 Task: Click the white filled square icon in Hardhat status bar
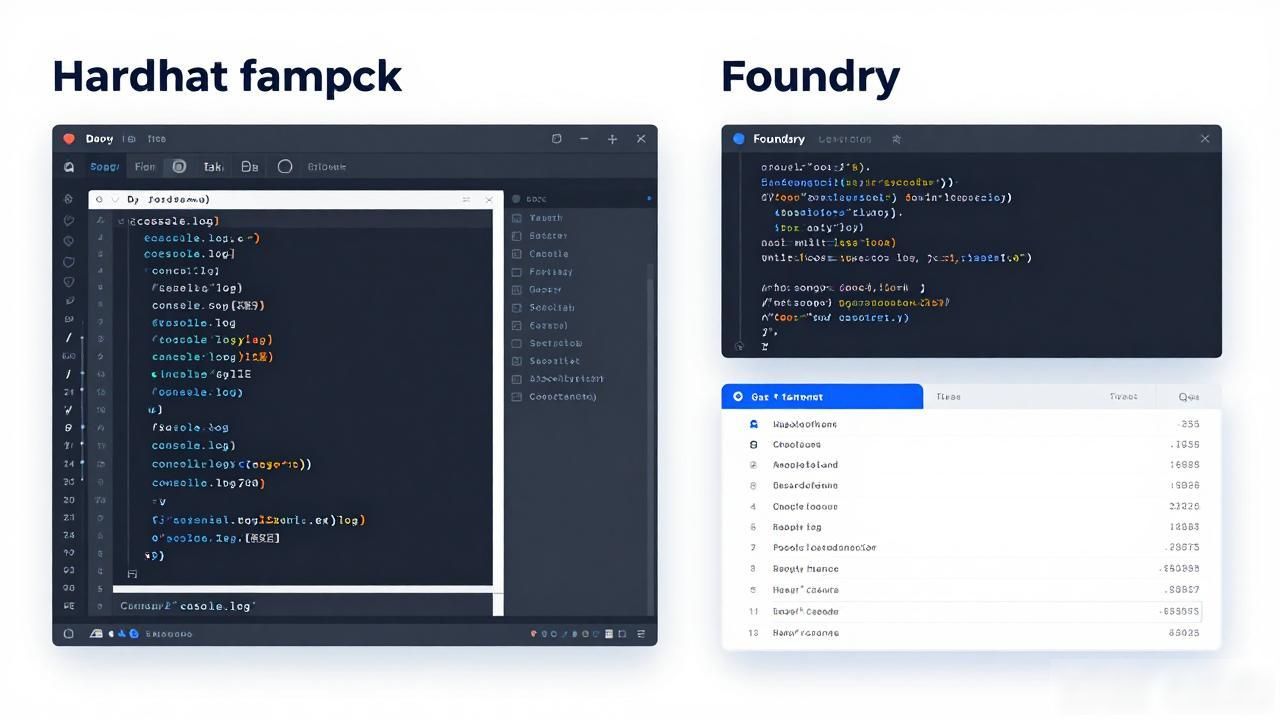click(x=609, y=633)
